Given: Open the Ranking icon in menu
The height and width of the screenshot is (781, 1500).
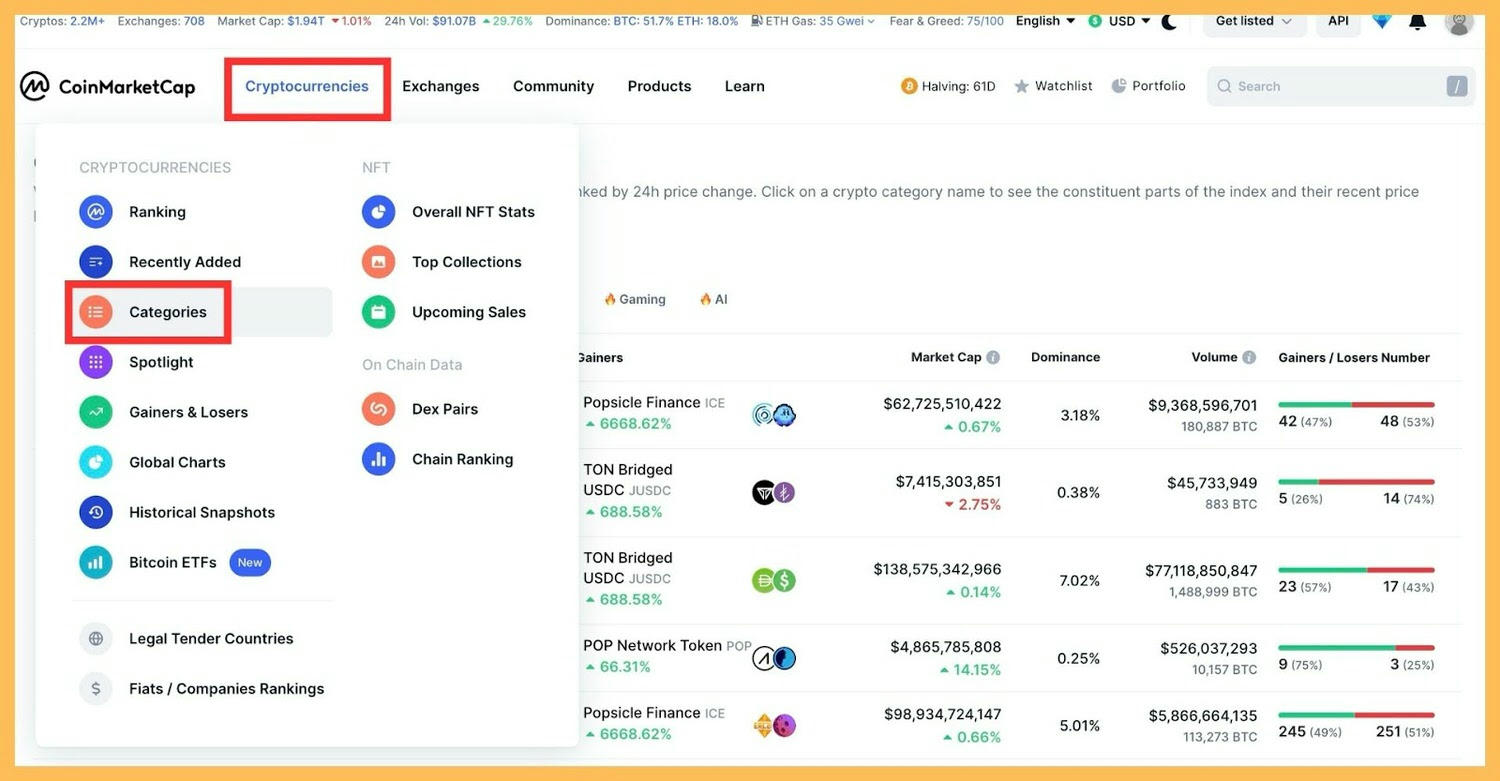Looking at the screenshot, I should (96, 212).
